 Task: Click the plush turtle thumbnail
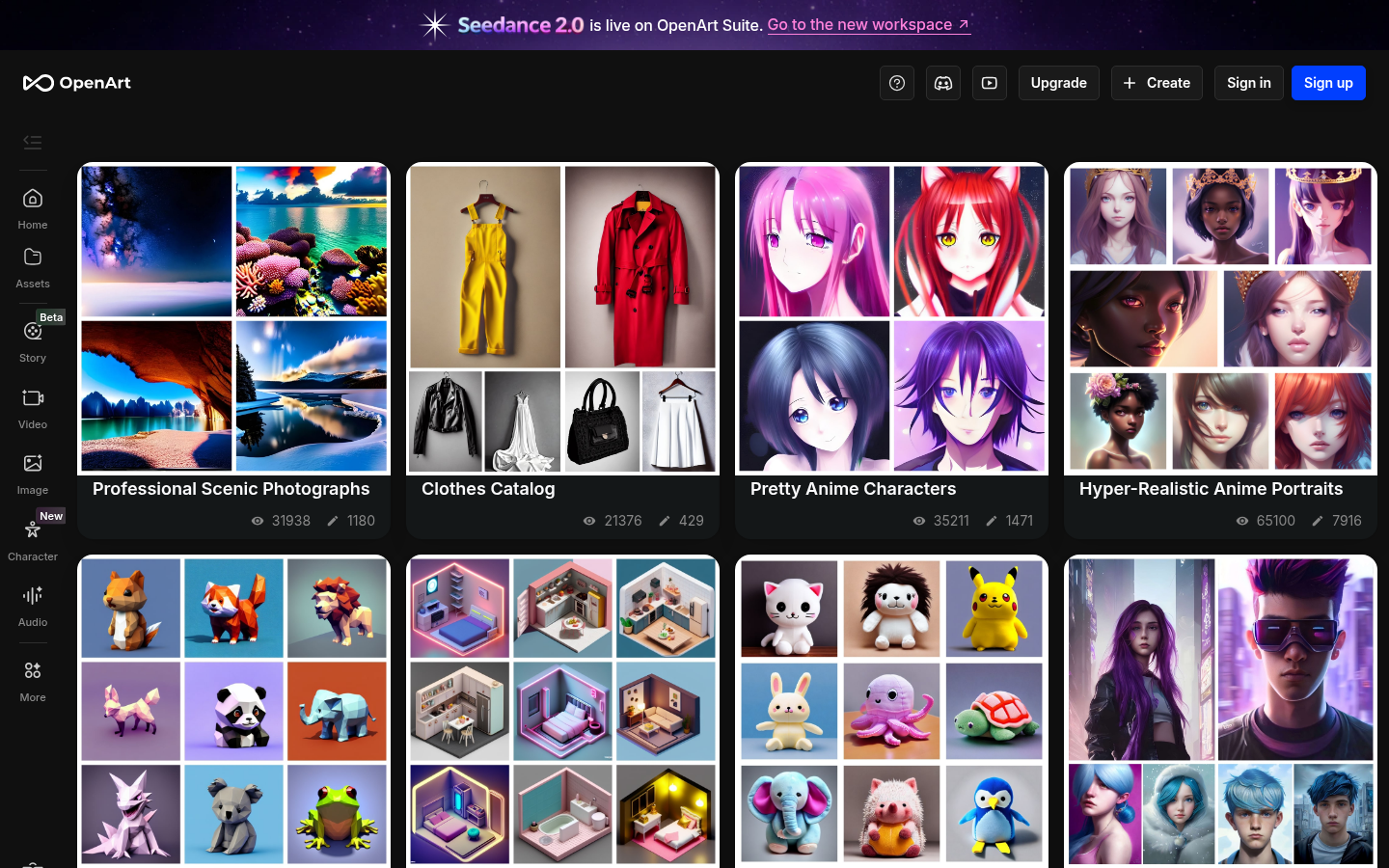click(x=994, y=711)
